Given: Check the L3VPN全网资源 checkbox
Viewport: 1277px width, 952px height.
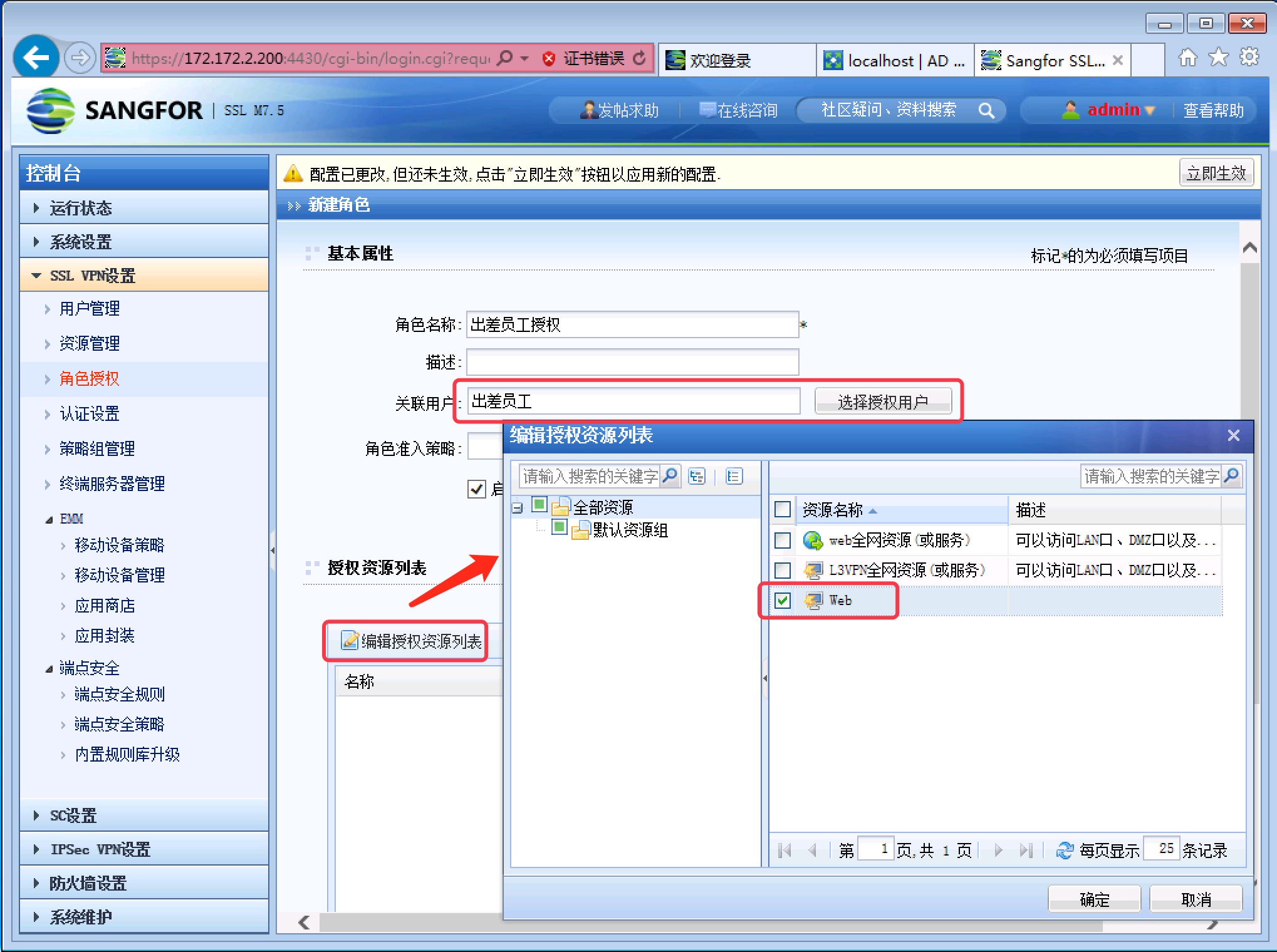Looking at the screenshot, I should point(783,570).
